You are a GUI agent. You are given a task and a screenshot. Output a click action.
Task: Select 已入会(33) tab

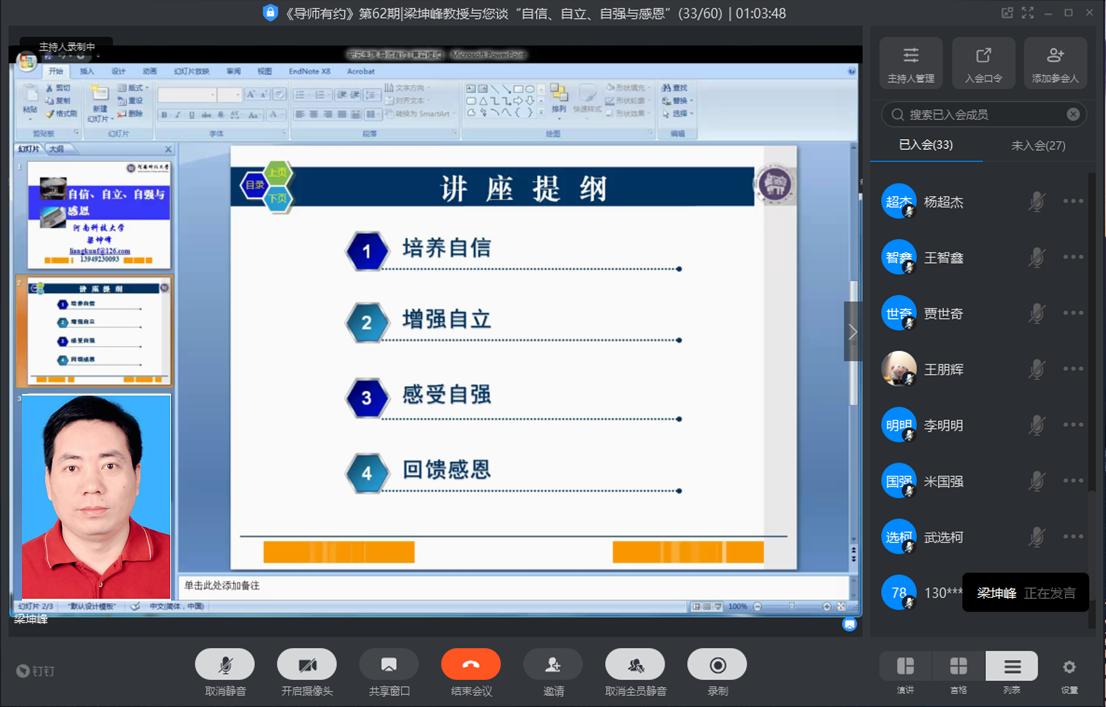925,145
